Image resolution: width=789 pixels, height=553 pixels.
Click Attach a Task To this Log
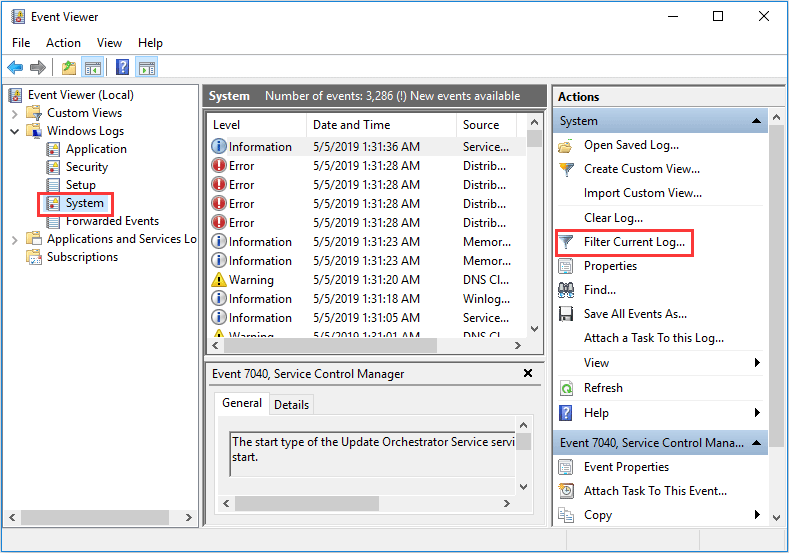coord(653,338)
